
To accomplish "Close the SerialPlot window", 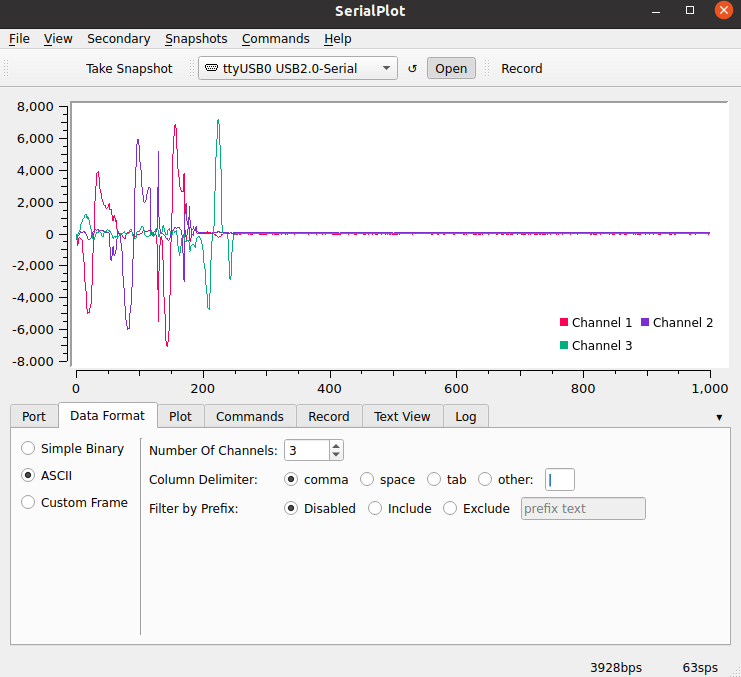I will [x=724, y=10].
